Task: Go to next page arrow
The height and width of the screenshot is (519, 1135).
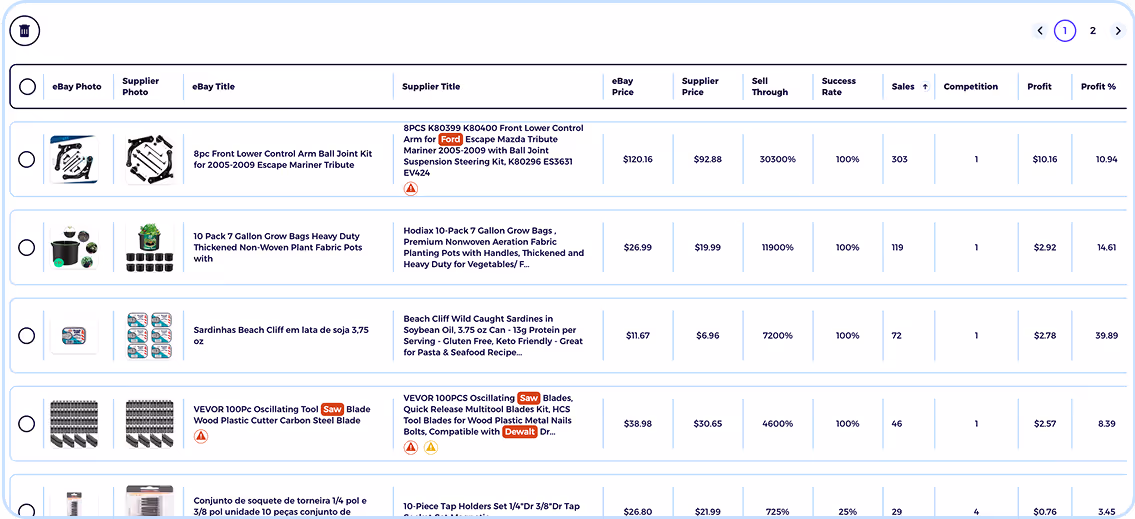Action: point(1118,30)
